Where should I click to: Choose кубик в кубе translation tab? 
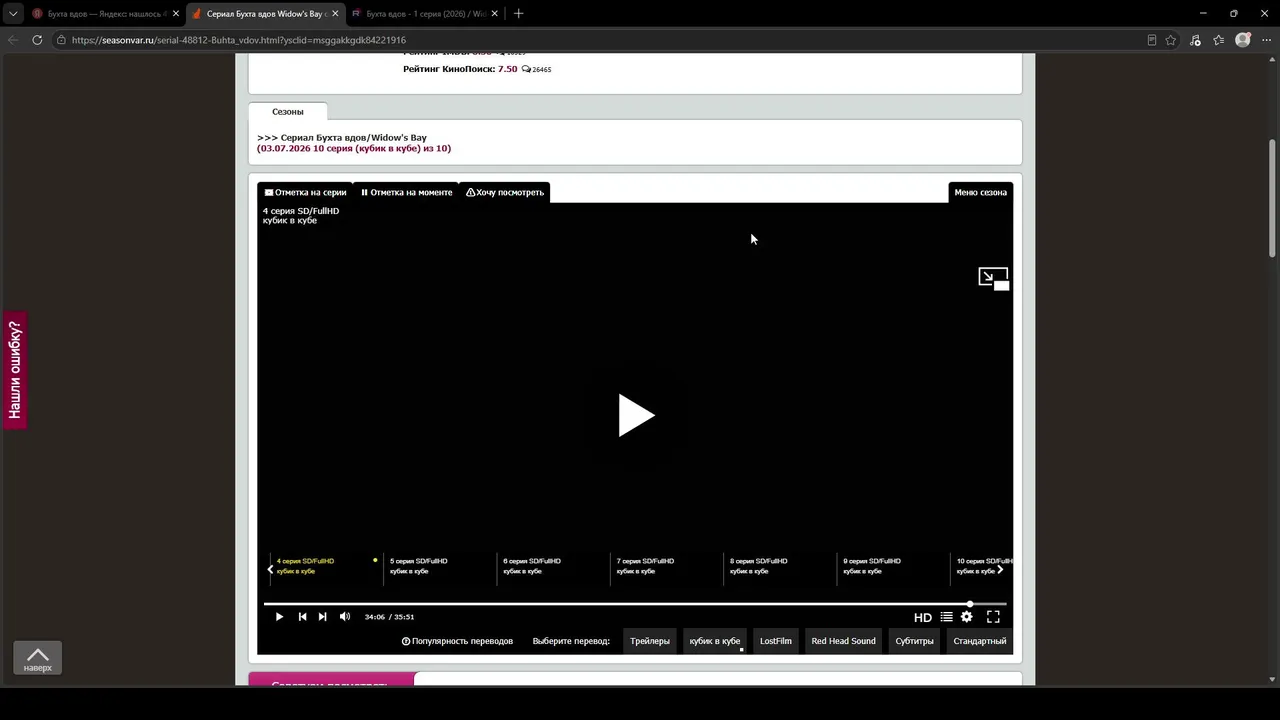pyautogui.click(x=715, y=641)
